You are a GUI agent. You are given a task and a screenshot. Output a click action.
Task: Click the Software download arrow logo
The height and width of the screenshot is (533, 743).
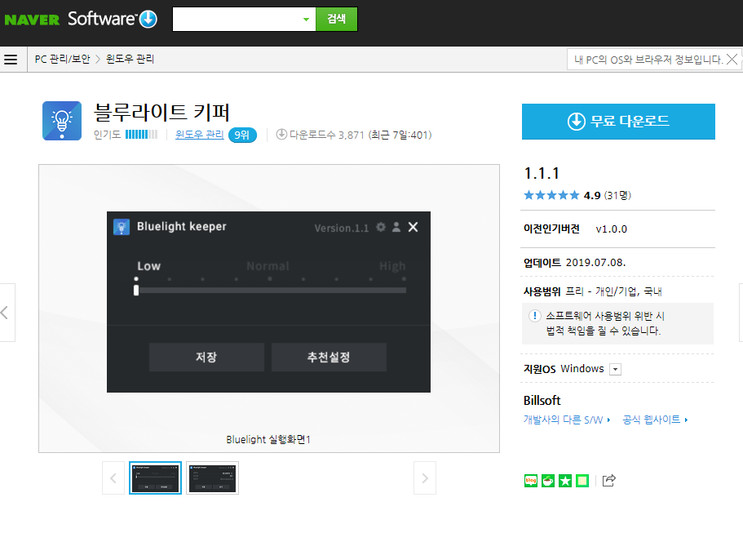(148, 19)
